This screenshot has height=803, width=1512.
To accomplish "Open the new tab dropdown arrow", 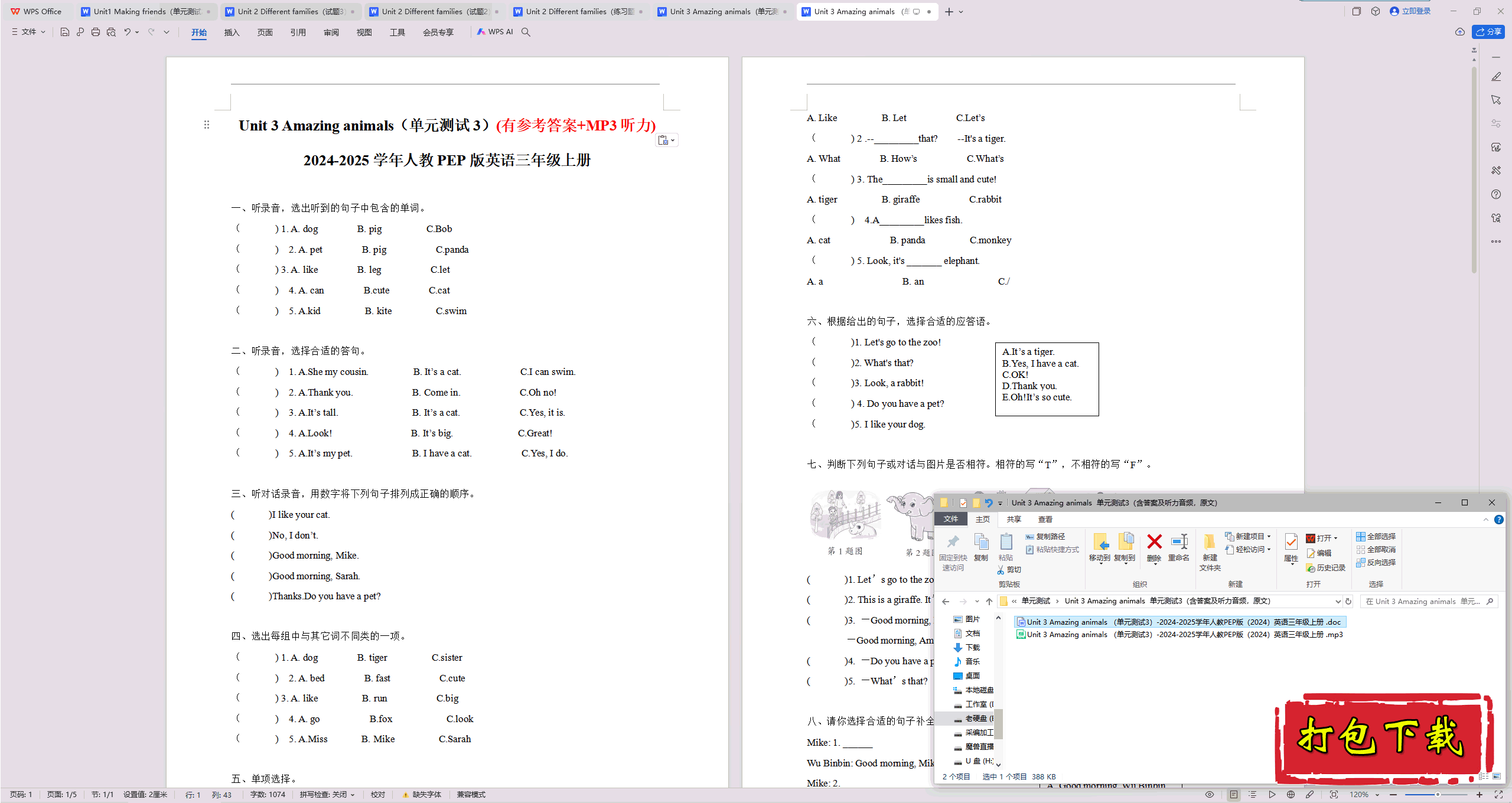I will [961, 12].
